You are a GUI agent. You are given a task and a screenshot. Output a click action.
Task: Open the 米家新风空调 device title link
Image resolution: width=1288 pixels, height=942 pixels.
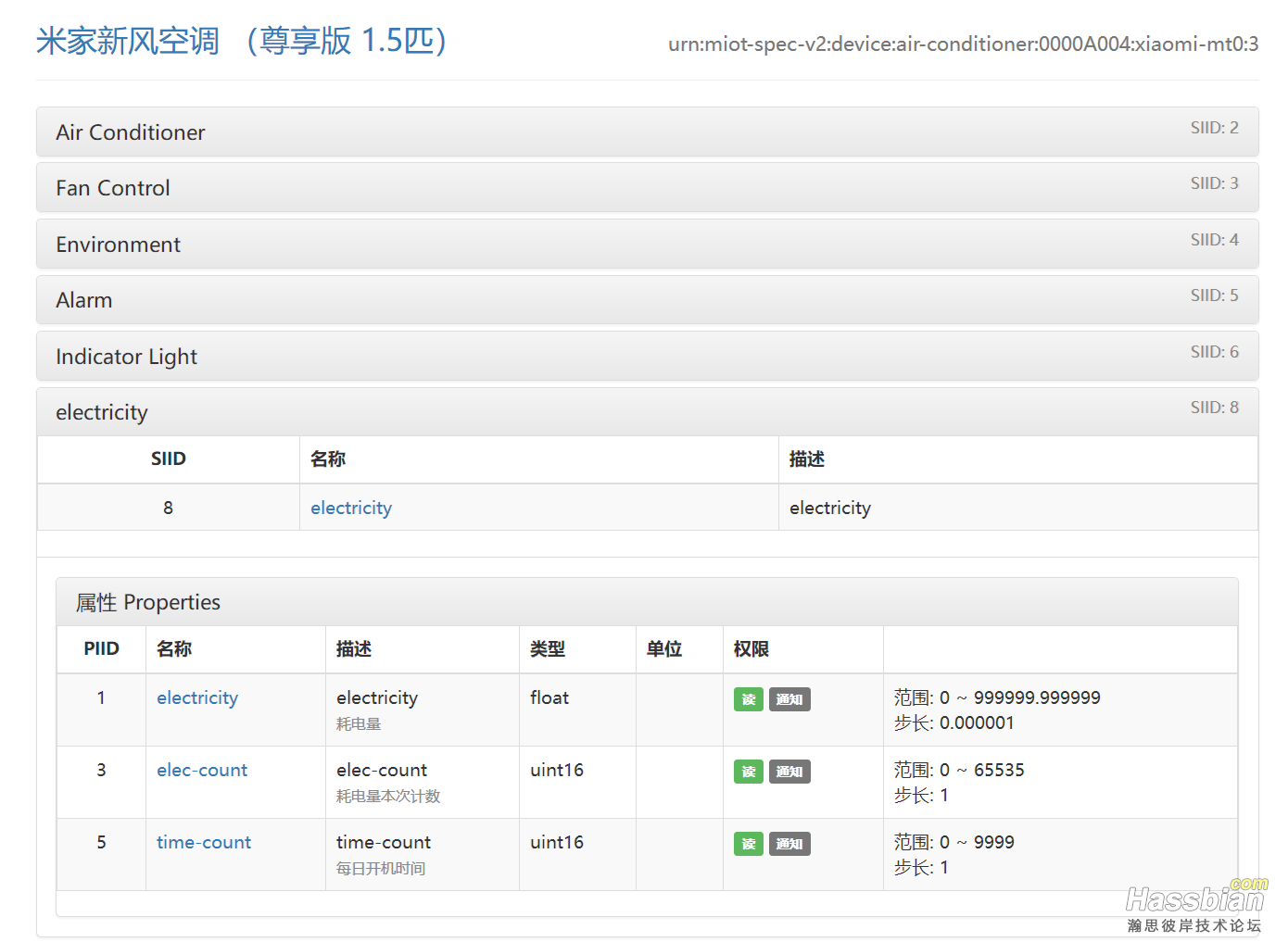242,41
